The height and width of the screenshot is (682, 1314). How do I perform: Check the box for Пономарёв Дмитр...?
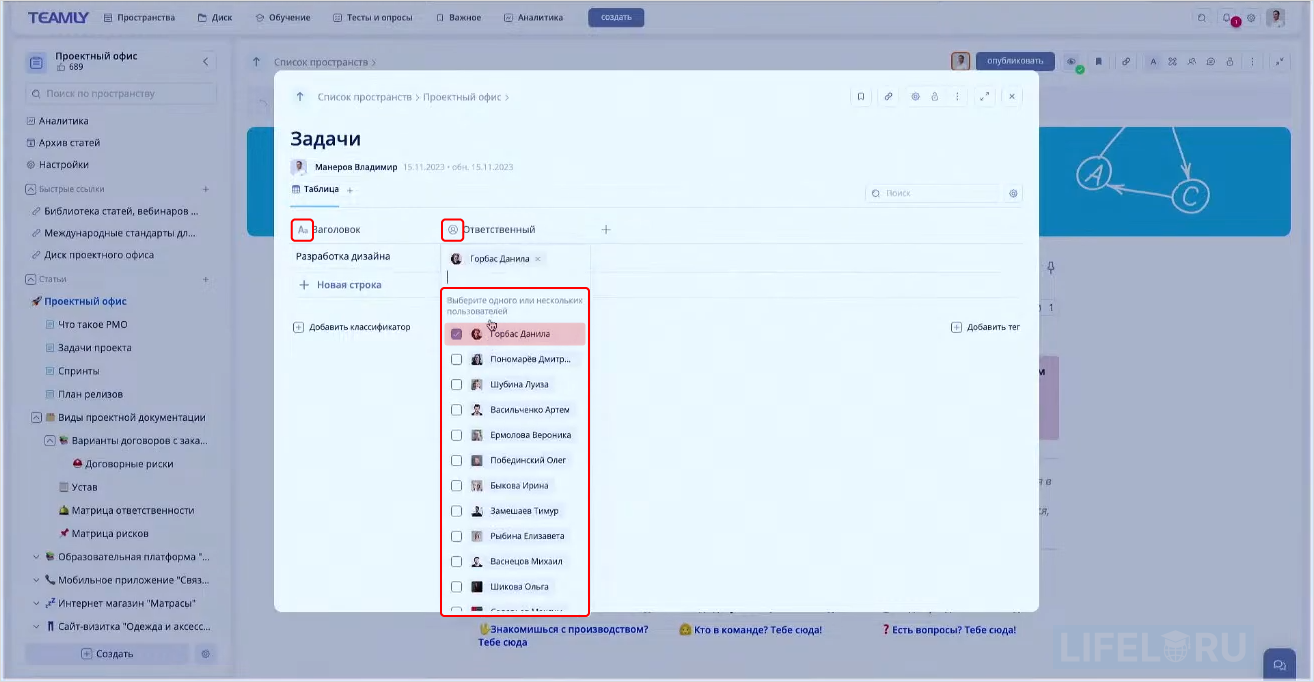click(457, 358)
